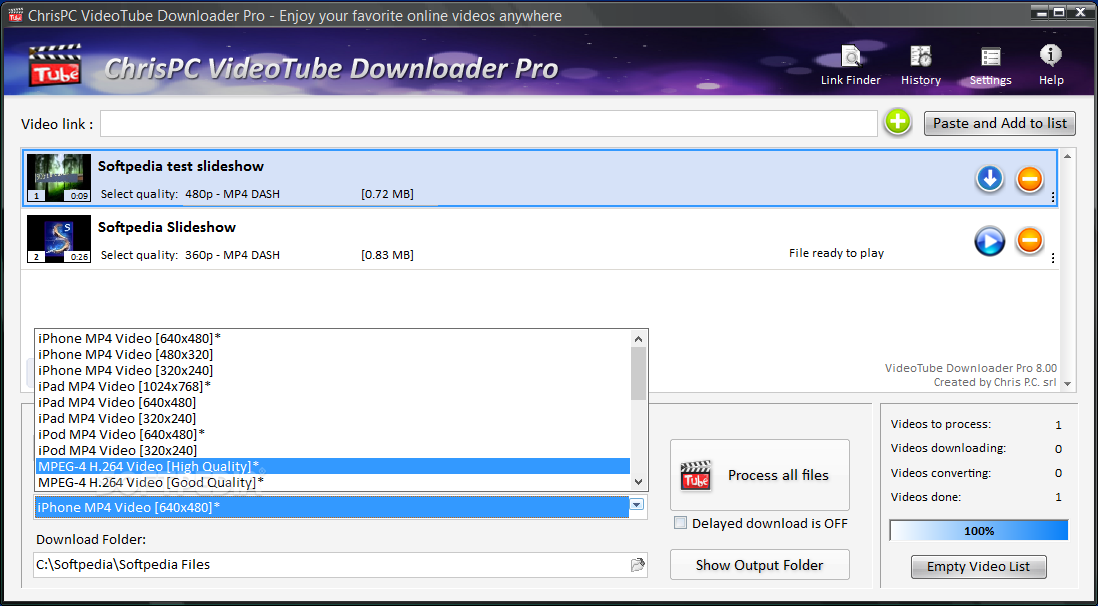Select iPad MP4 Video [320x240] option

point(333,419)
